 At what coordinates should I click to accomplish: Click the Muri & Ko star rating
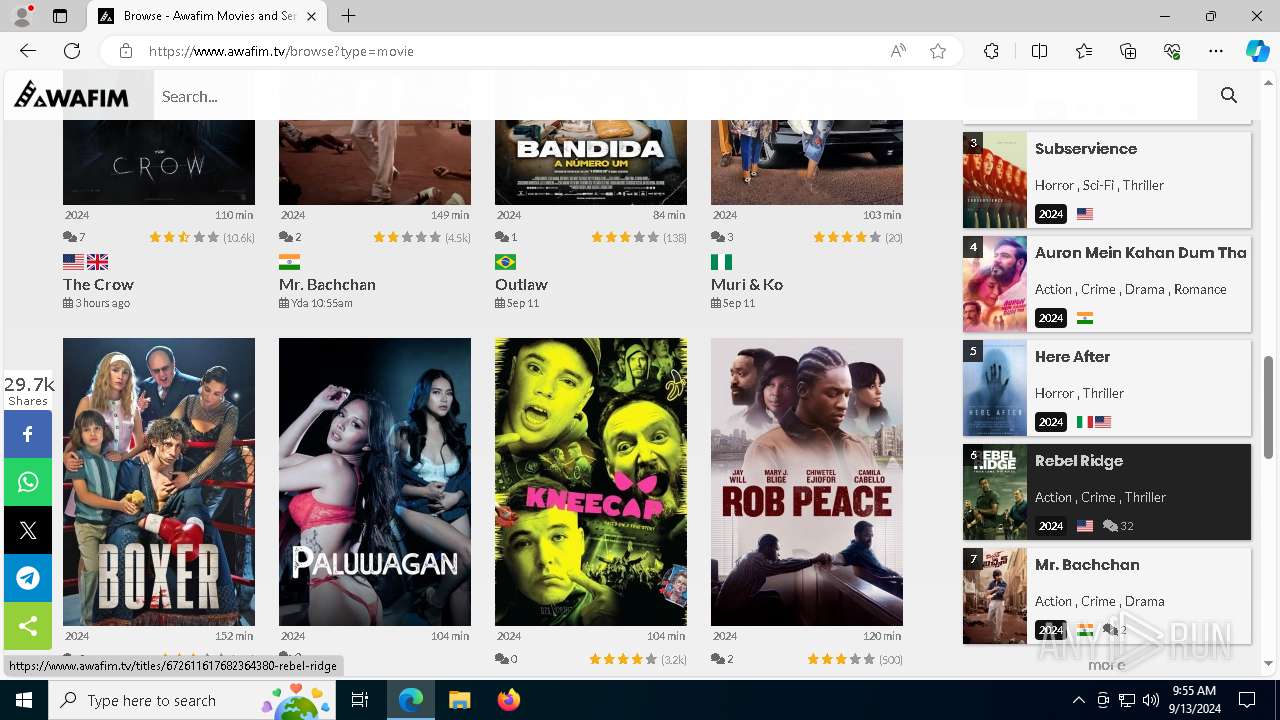click(x=847, y=237)
